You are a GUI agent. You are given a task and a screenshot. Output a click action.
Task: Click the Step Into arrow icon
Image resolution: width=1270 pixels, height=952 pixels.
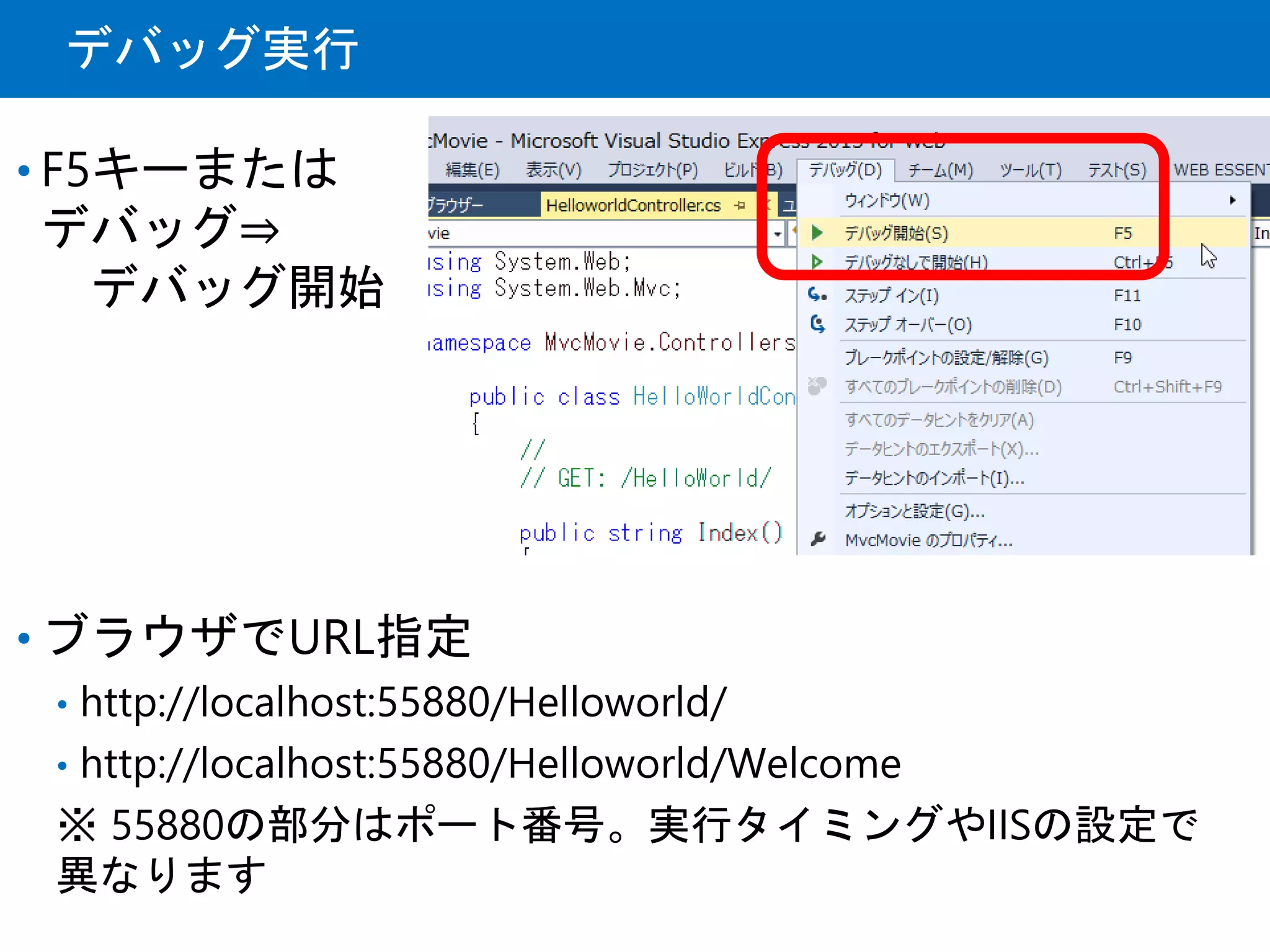click(x=817, y=294)
